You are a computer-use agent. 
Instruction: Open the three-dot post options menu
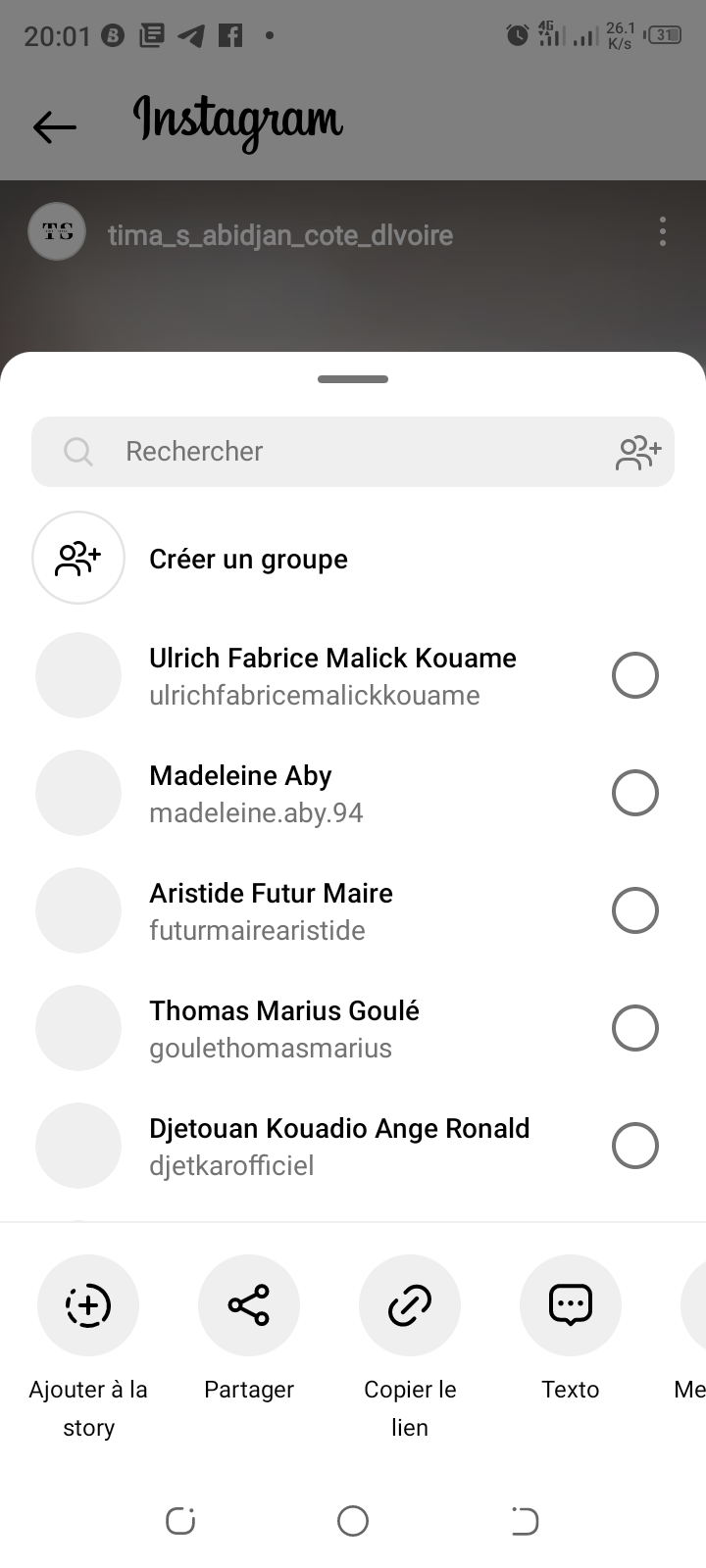663,232
